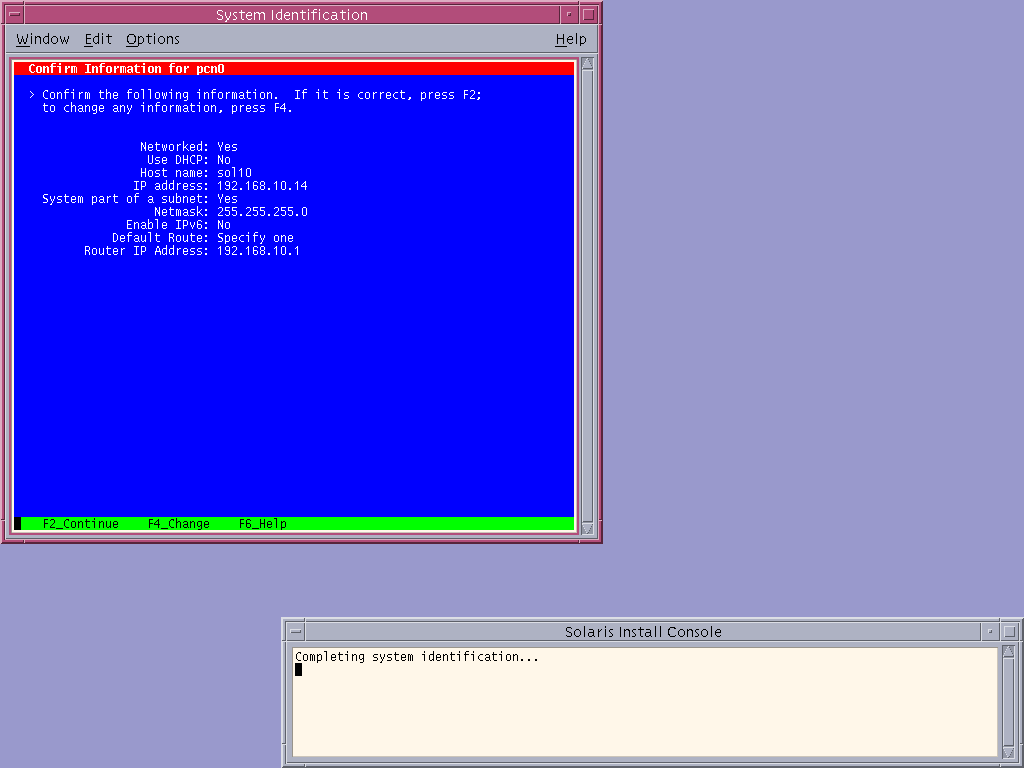Click the Solaris Install Console scrollbar track
This screenshot has height=768, width=1024.
click(x=1008, y=702)
